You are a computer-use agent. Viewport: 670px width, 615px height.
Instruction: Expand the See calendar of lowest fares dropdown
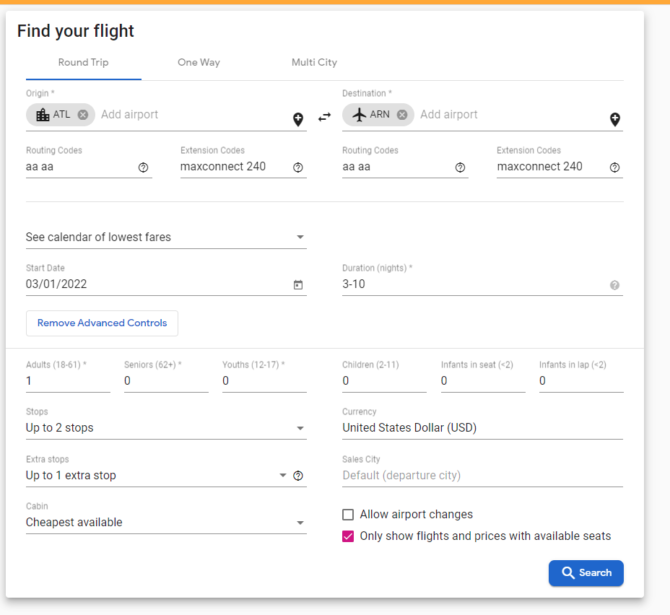click(166, 237)
